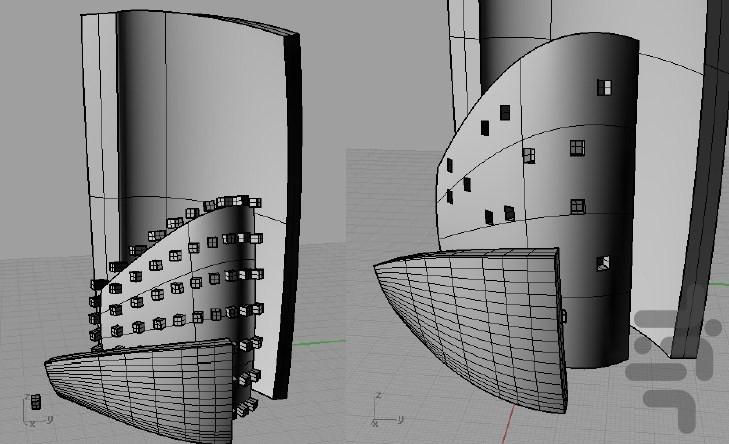Image resolution: width=729 pixels, height=444 pixels.
Task: Click the green axis line in left viewport
Action: 320,342
